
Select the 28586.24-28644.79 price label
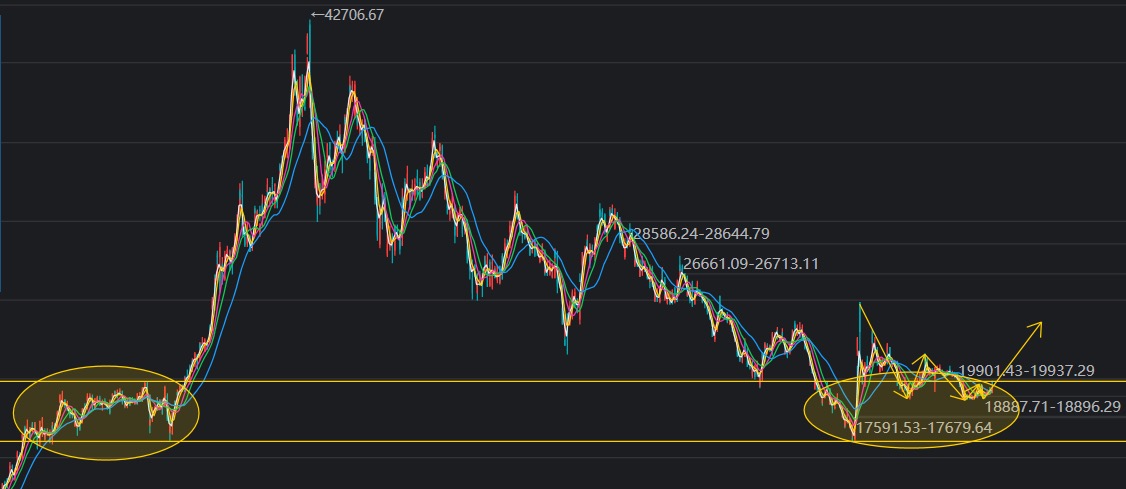coord(702,233)
